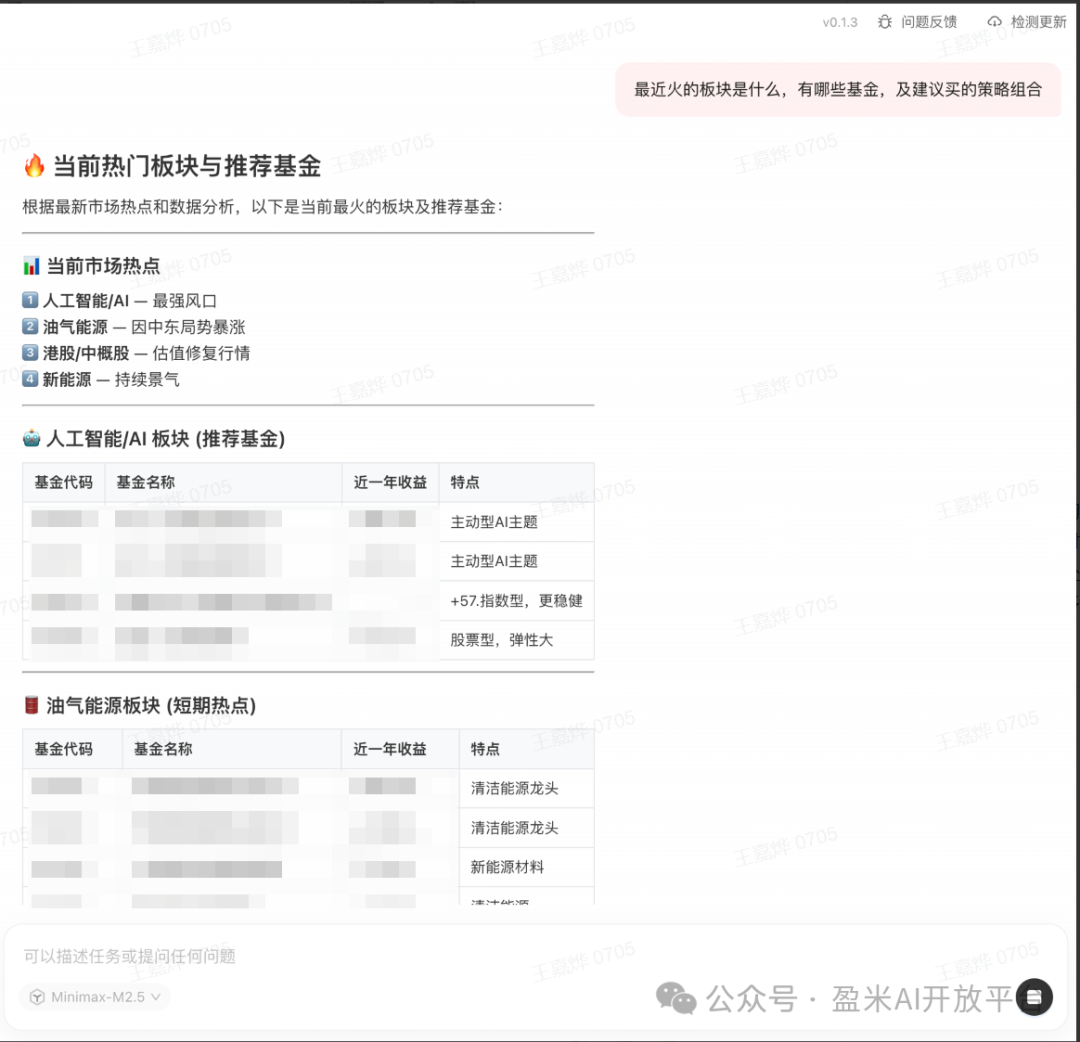Click the black round send button
Screen dimensions: 1080x1042
pyautogui.click(x=1033, y=997)
